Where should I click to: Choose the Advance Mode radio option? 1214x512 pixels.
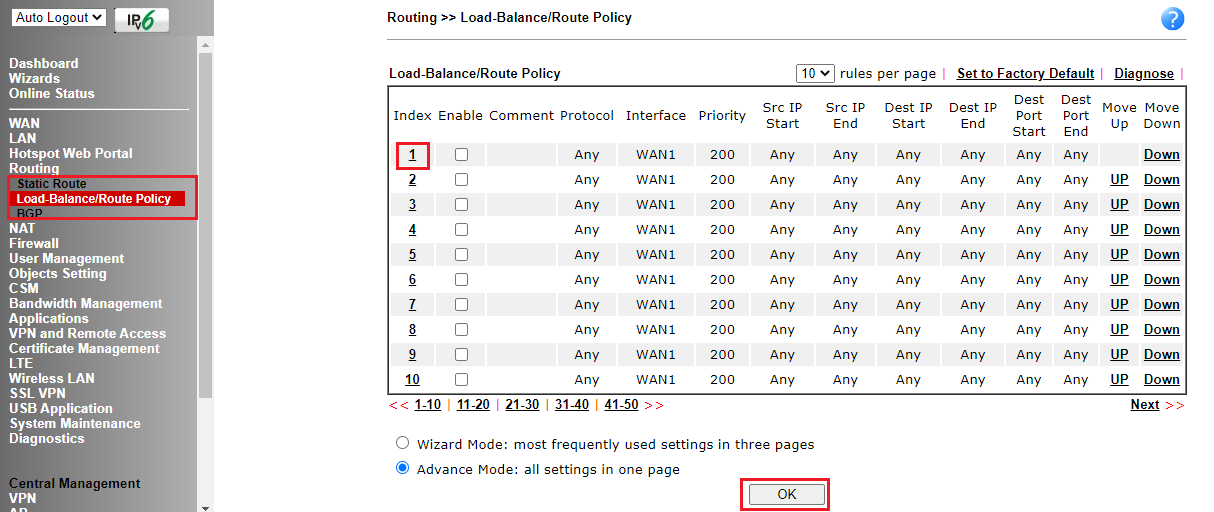[x=403, y=468]
